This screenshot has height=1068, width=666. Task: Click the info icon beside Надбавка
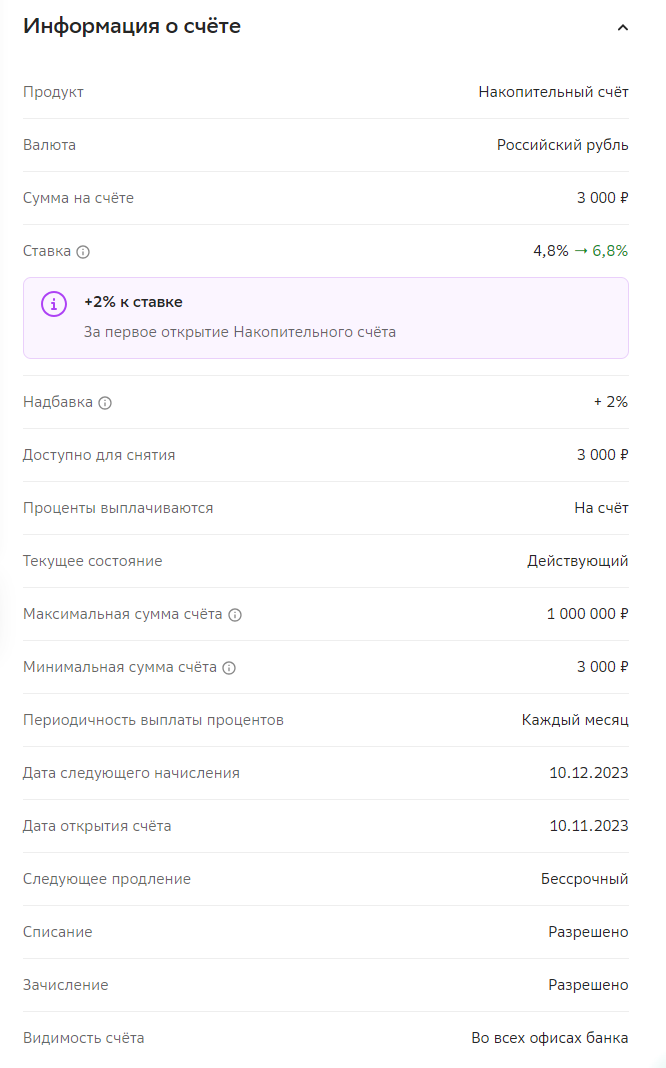pos(103,402)
